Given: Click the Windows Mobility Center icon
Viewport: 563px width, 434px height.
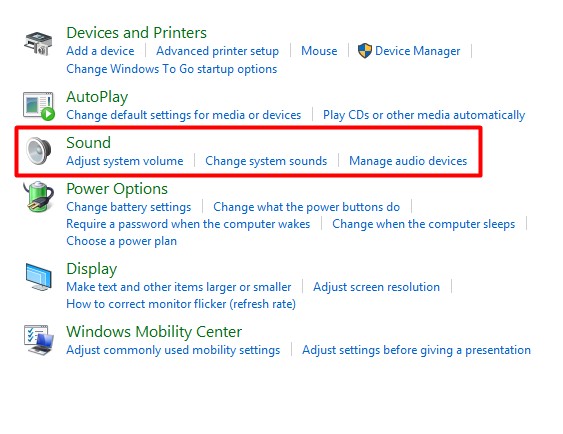Looking at the screenshot, I should (x=39, y=340).
